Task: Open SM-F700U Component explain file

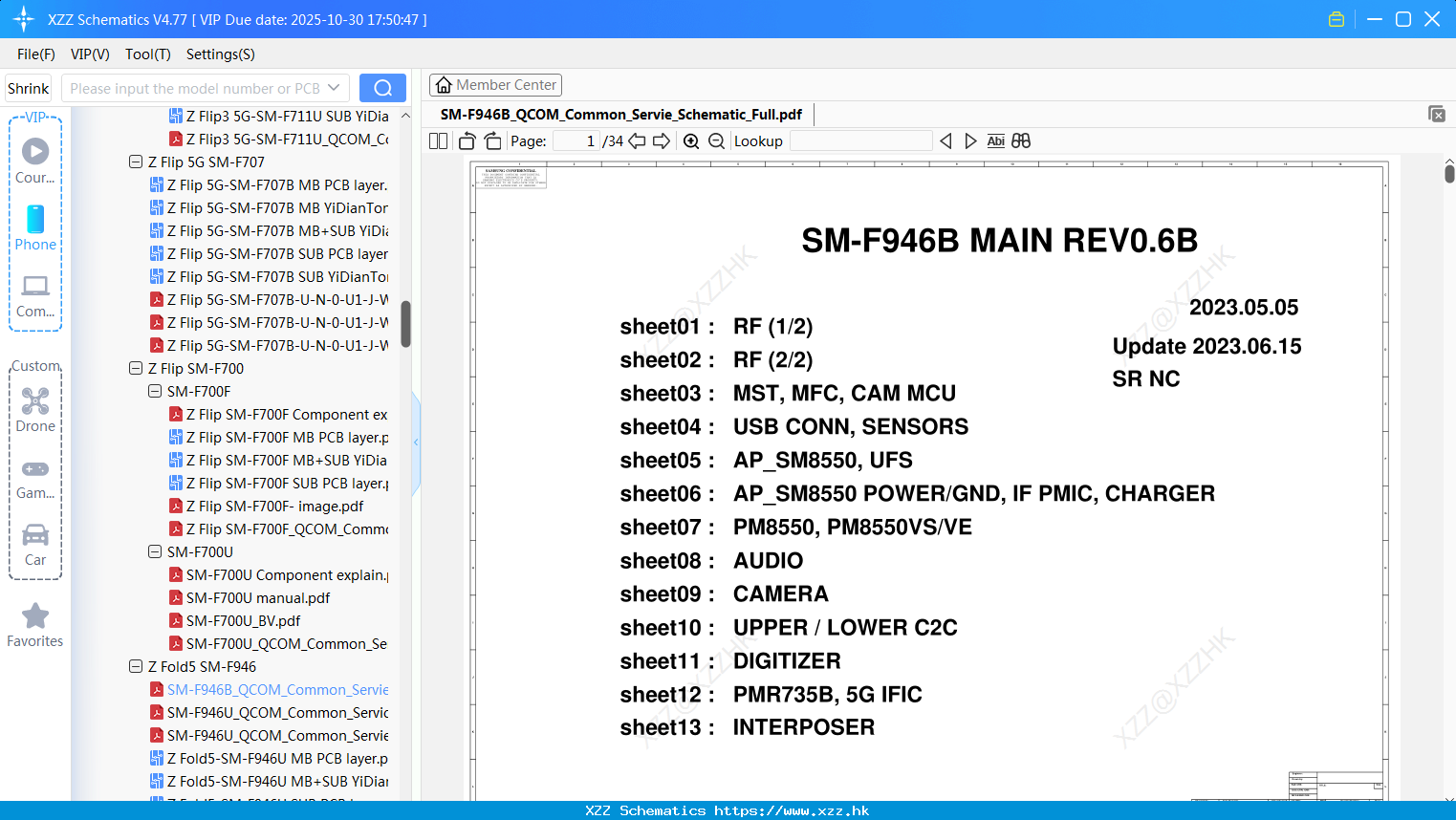Action: (278, 575)
